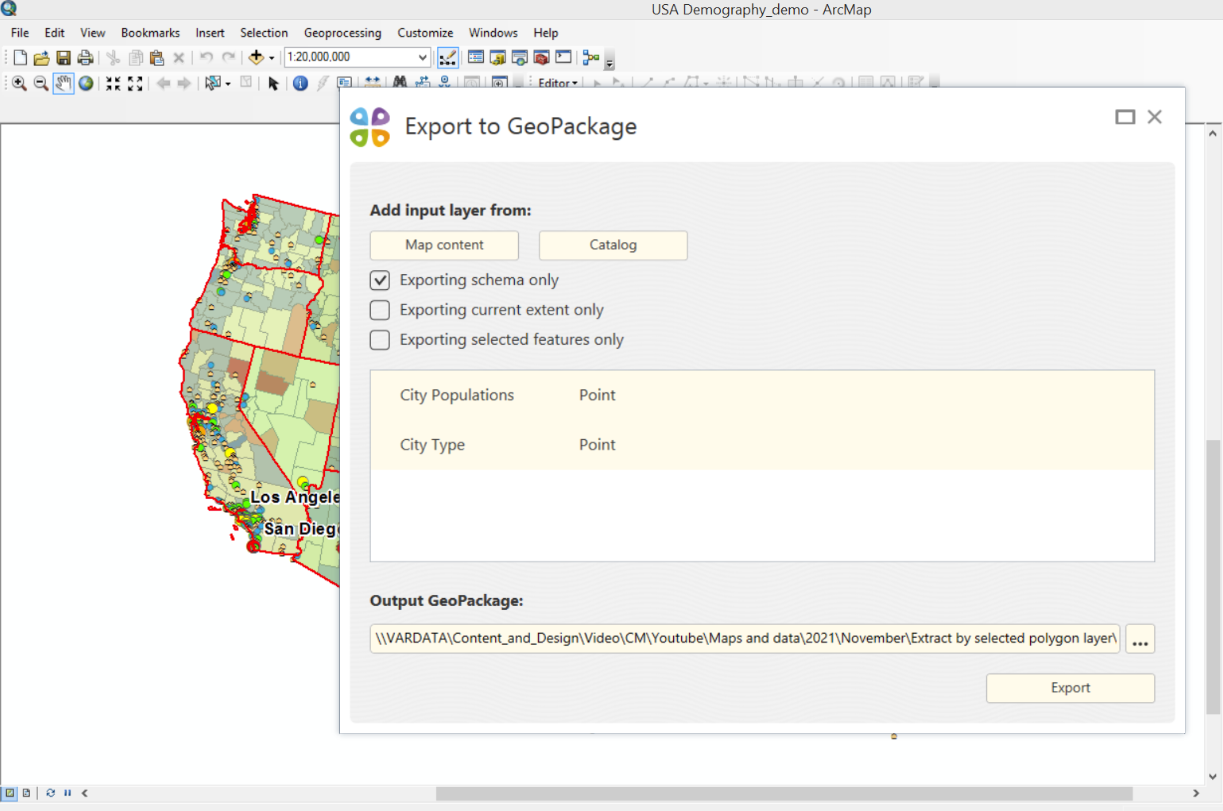Check Exporting selected features only

point(380,340)
